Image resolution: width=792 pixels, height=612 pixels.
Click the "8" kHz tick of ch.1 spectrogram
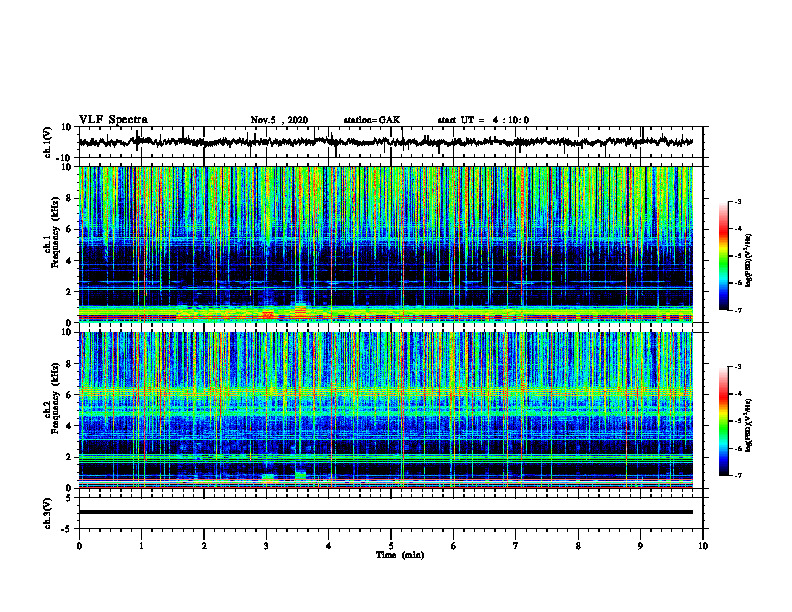click(70, 198)
